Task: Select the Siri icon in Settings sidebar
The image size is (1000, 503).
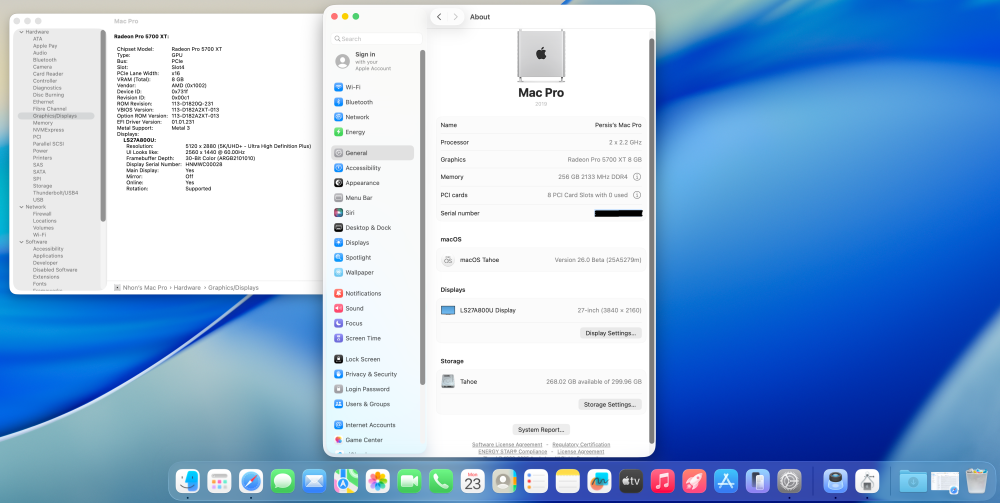Action: (339, 213)
